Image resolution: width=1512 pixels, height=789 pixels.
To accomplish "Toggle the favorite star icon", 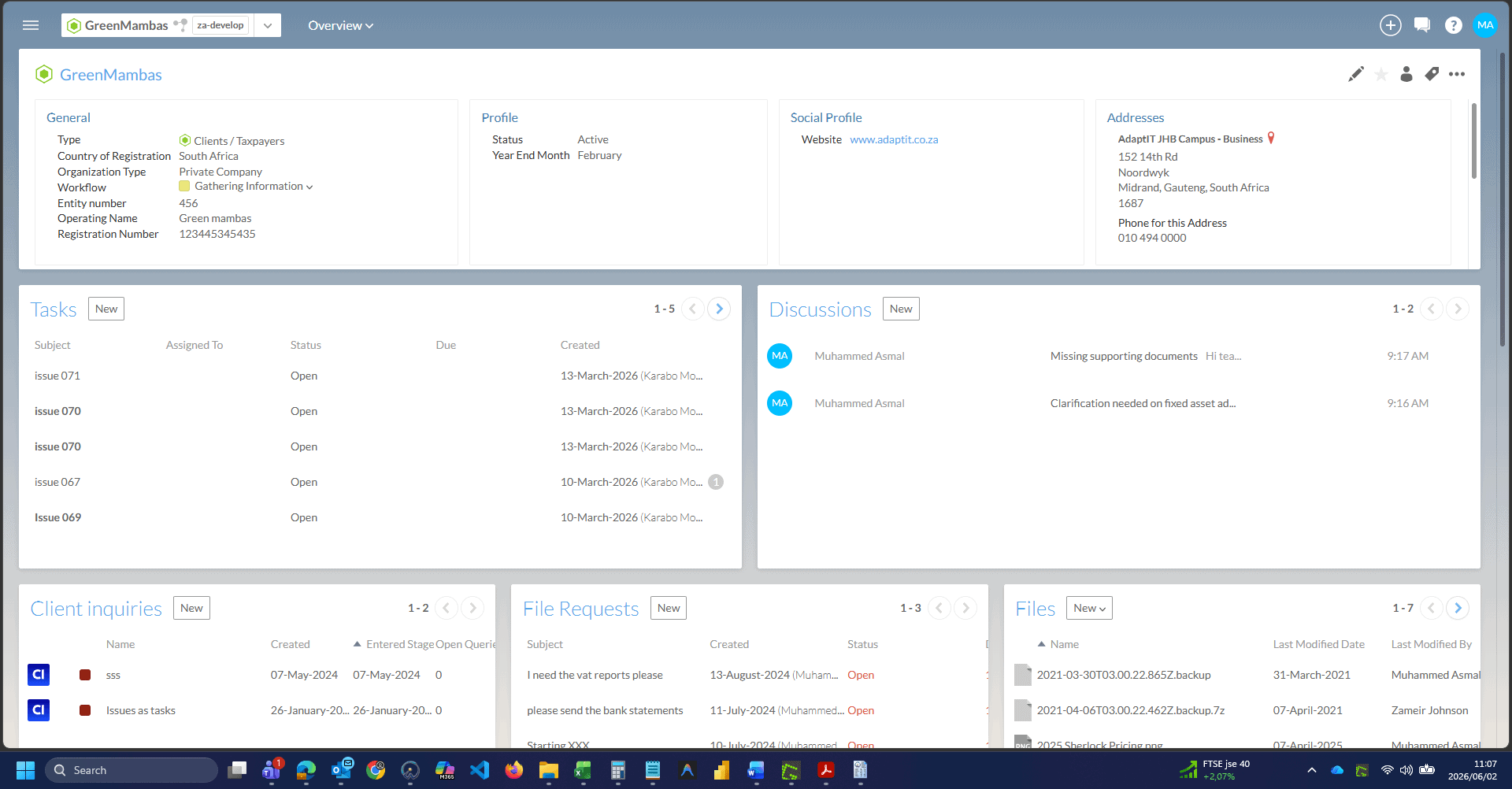I will (x=1381, y=74).
